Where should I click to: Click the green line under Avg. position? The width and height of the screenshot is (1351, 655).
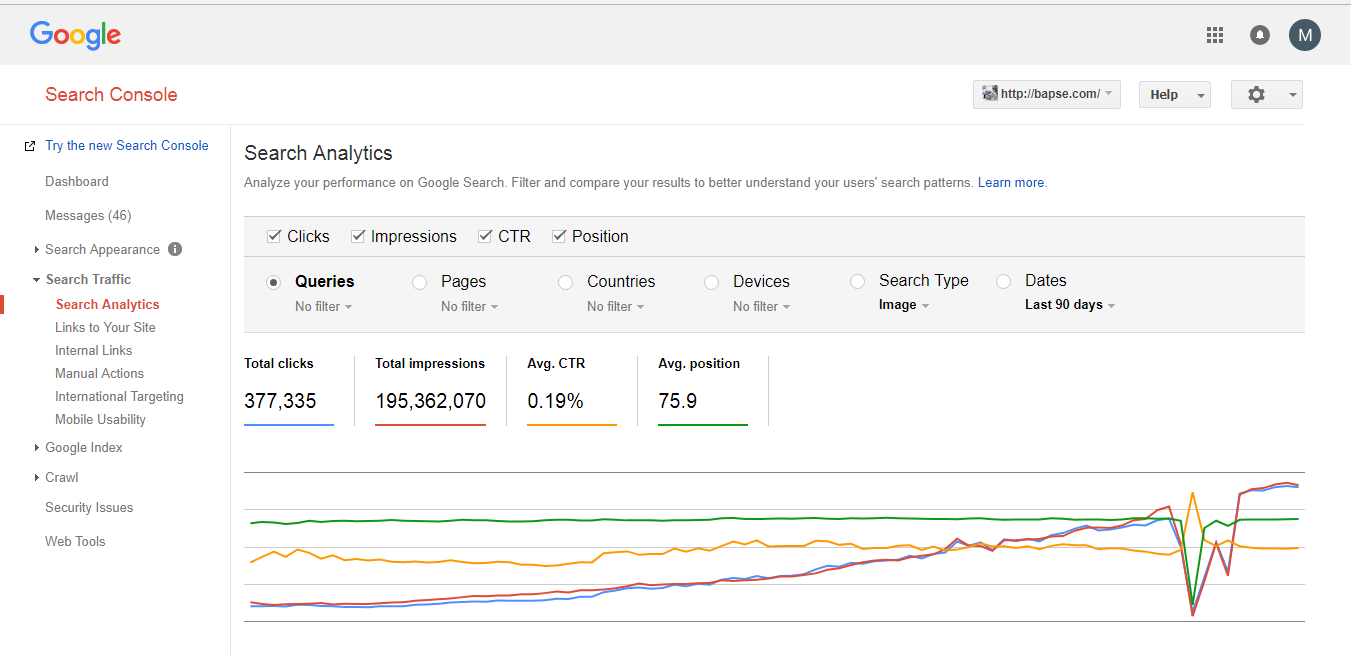[x=703, y=425]
